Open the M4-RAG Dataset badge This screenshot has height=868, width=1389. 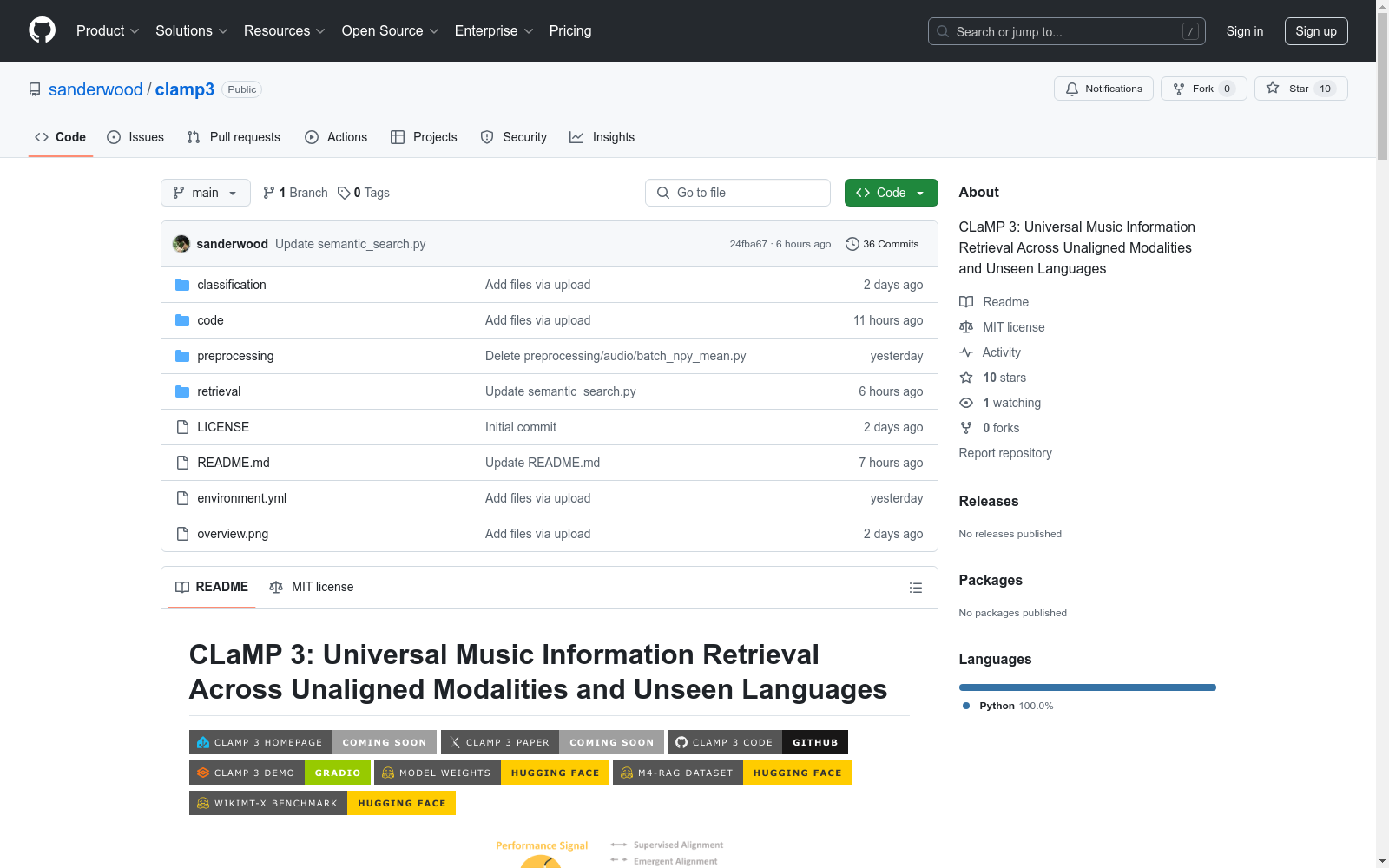(x=732, y=773)
